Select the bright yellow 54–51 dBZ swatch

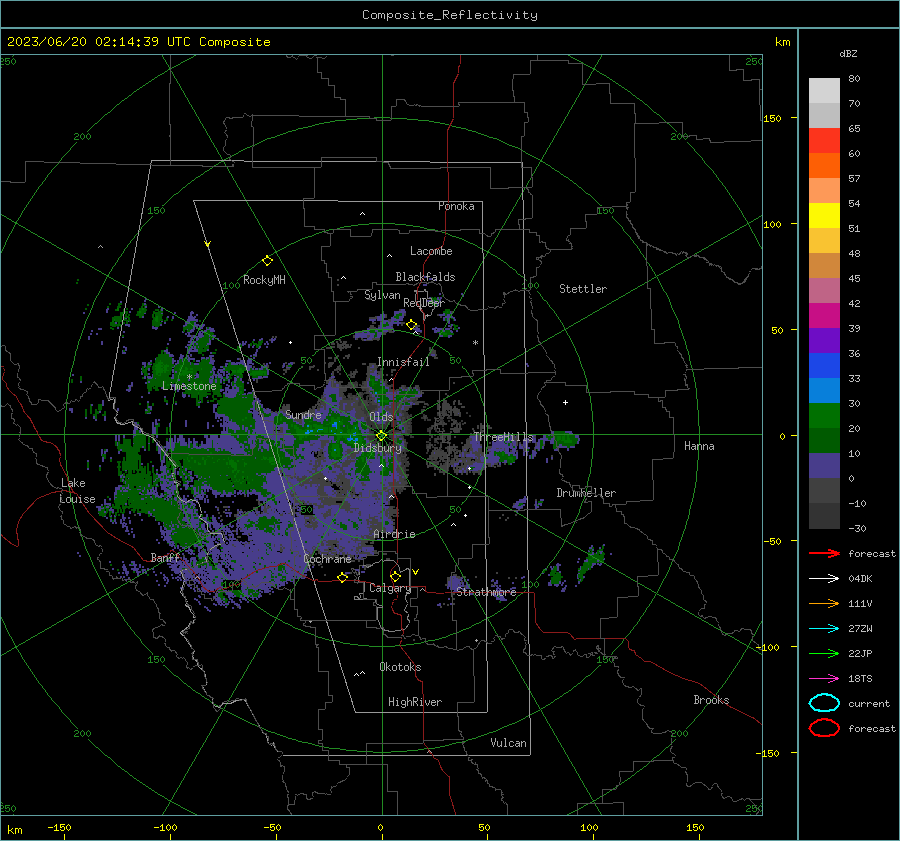tap(824, 215)
